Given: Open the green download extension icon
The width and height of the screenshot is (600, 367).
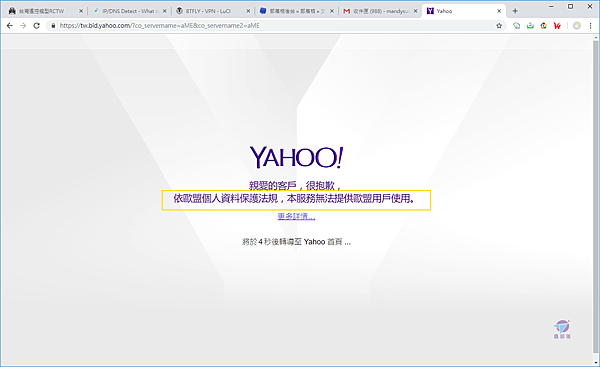Looking at the screenshot, I should tap(530, 26).
